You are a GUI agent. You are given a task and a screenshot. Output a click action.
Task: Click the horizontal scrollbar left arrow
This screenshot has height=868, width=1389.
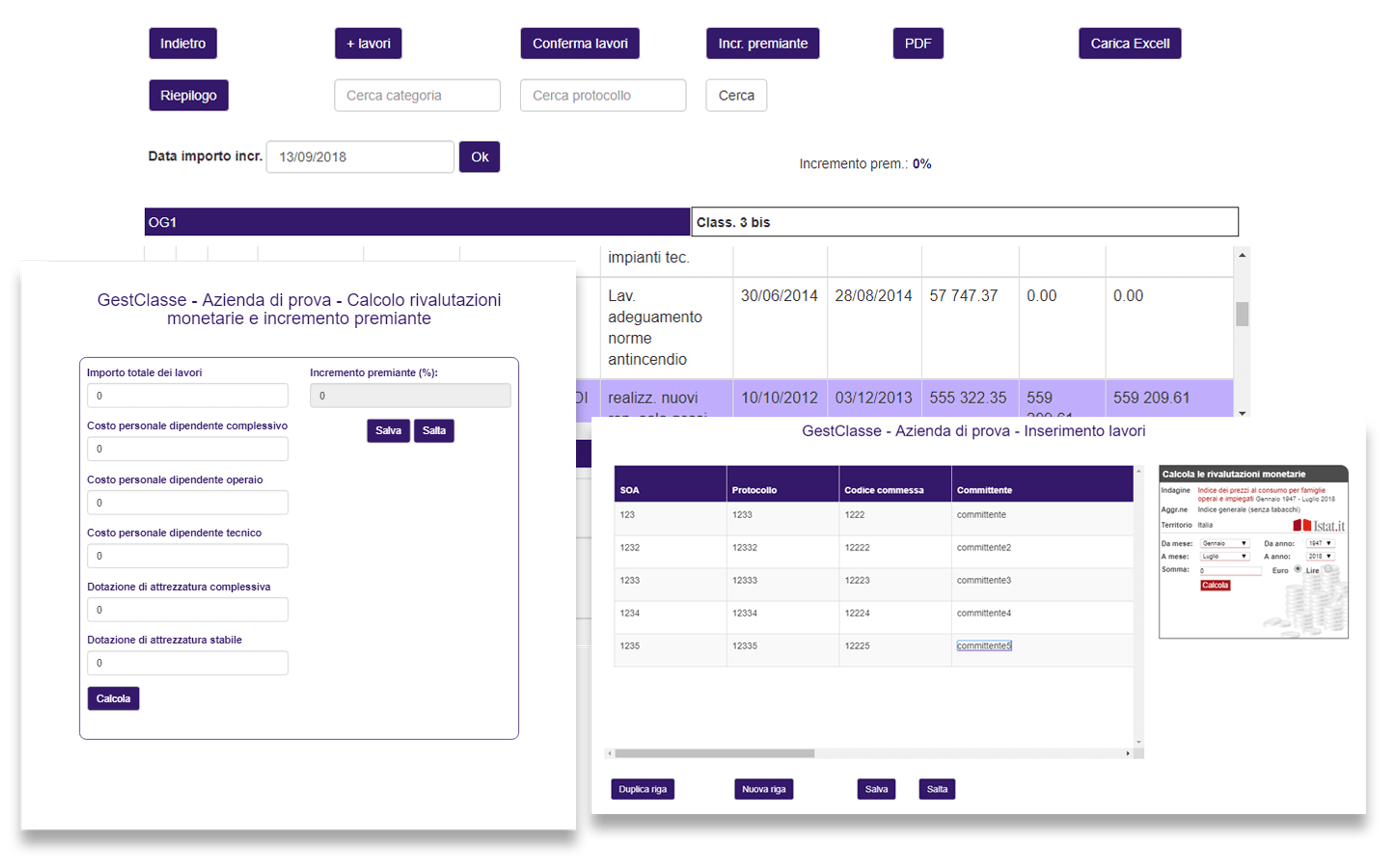pos(609,753)
